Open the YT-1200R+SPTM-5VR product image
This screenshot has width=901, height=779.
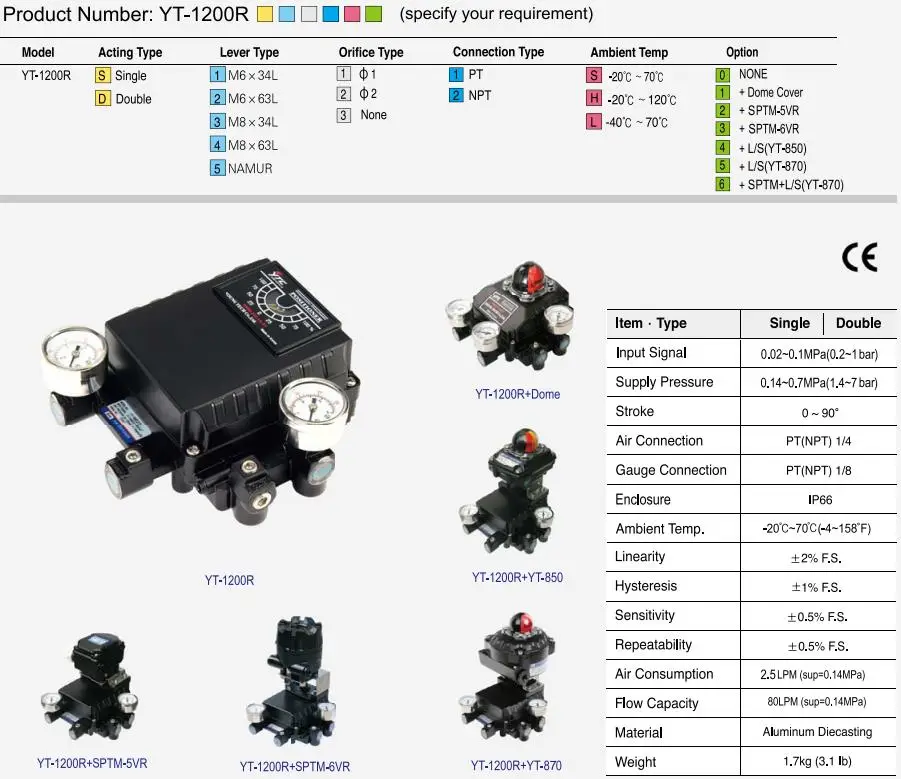91,691
